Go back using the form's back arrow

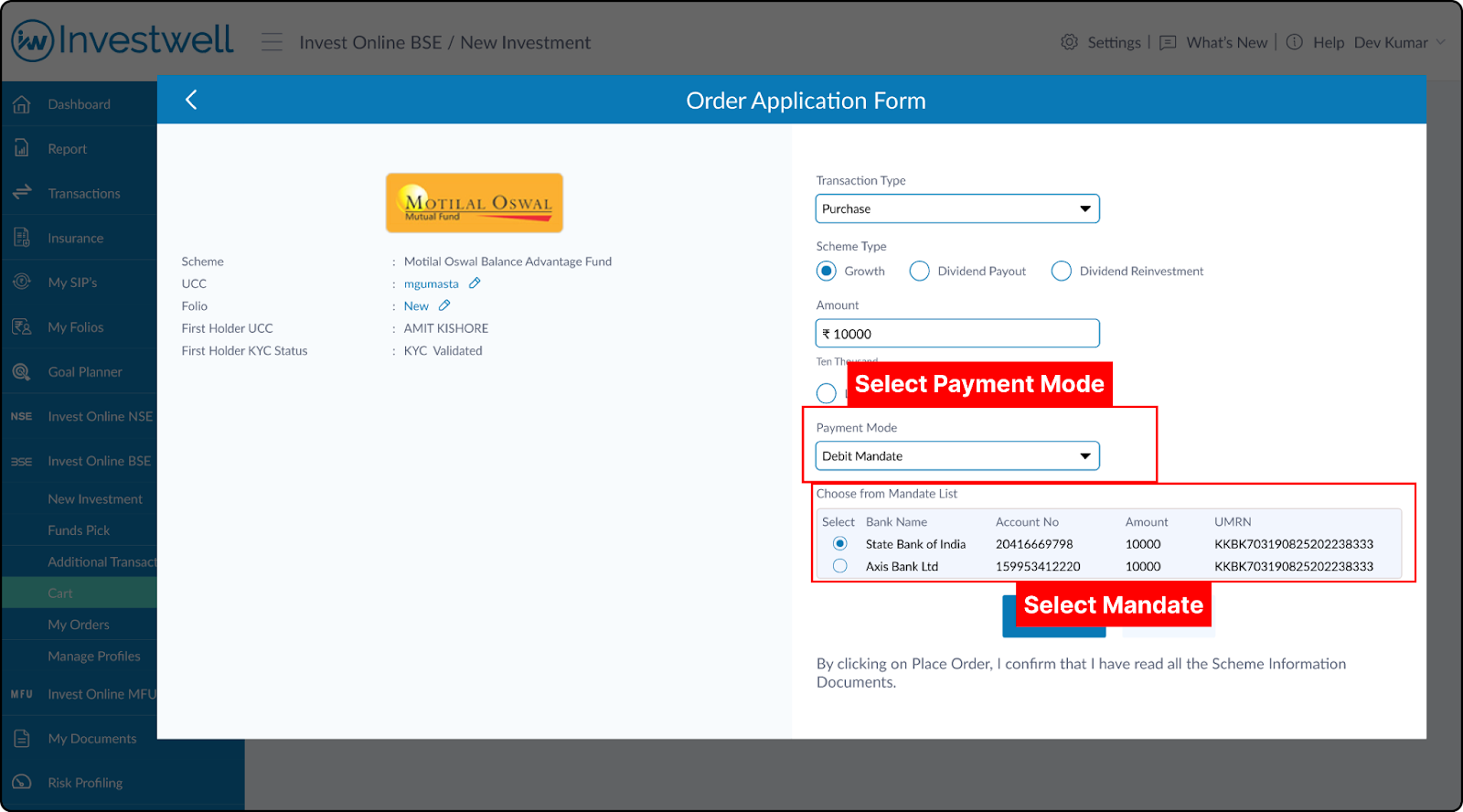tap(191, 100)
